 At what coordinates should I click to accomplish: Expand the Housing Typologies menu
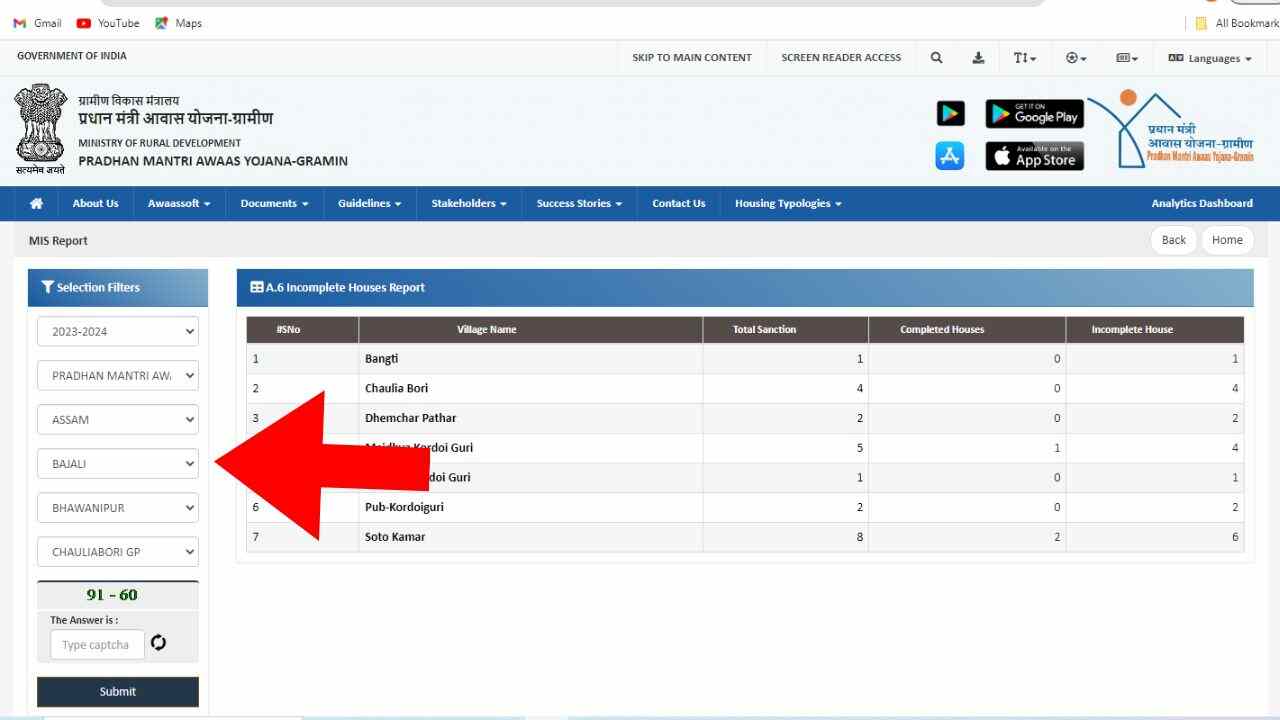click(x=788, y=203)
